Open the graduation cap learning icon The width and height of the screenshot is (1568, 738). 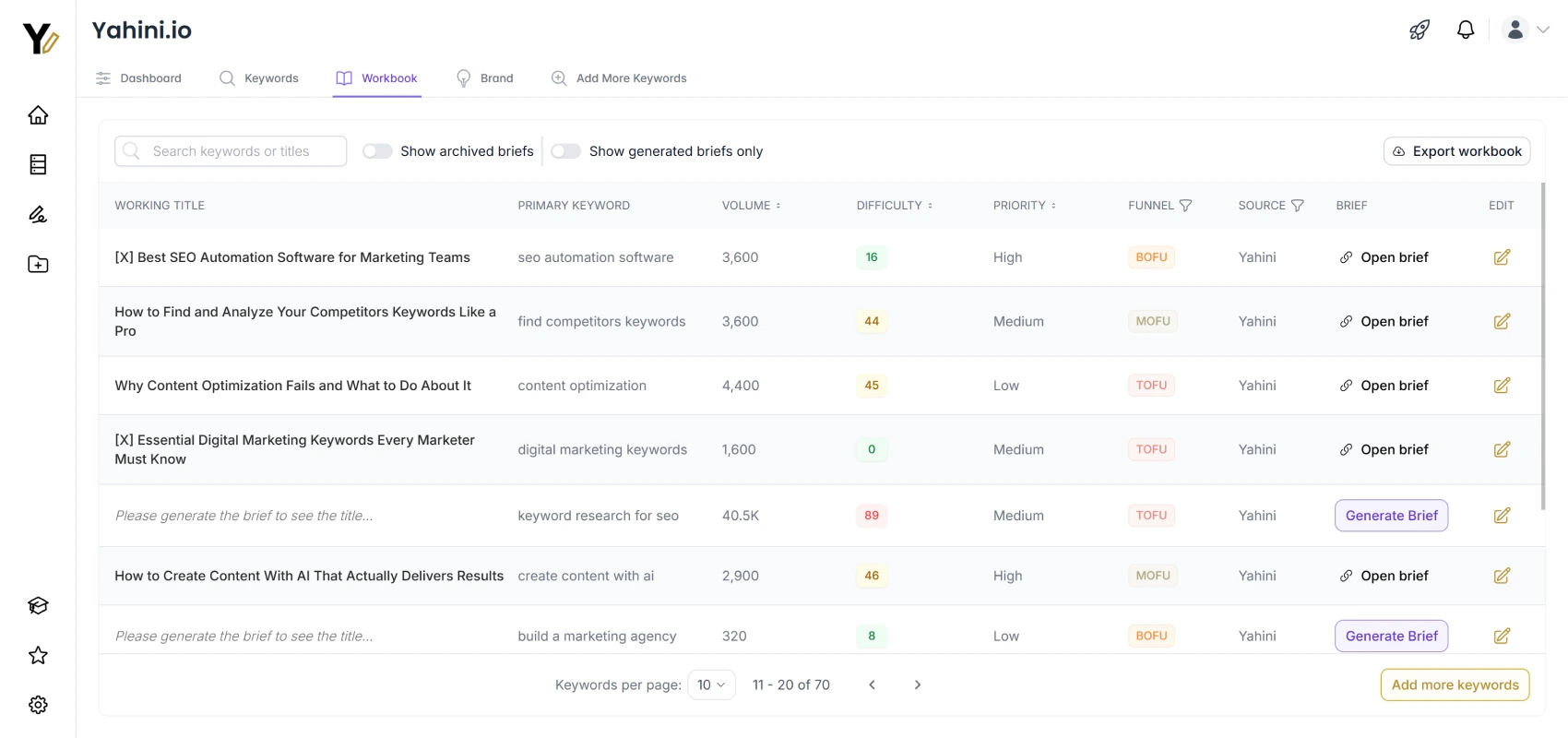tap(38, 605)
